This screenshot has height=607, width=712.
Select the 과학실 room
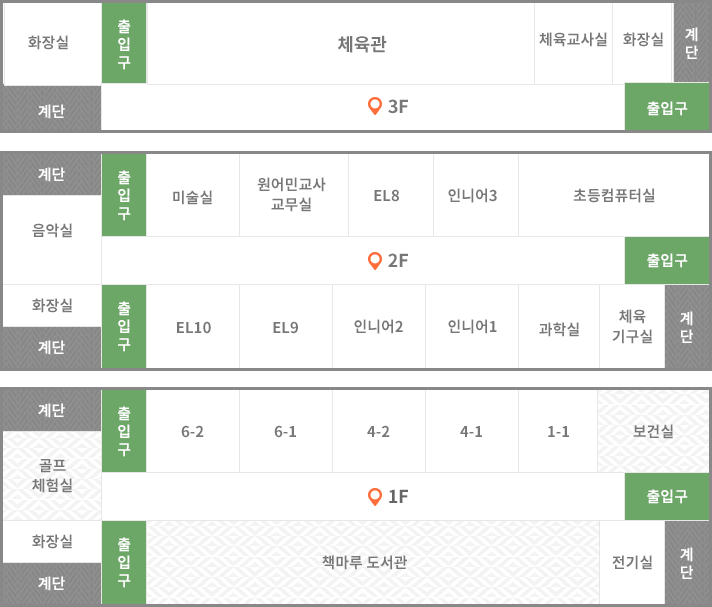tap(559, 327)
